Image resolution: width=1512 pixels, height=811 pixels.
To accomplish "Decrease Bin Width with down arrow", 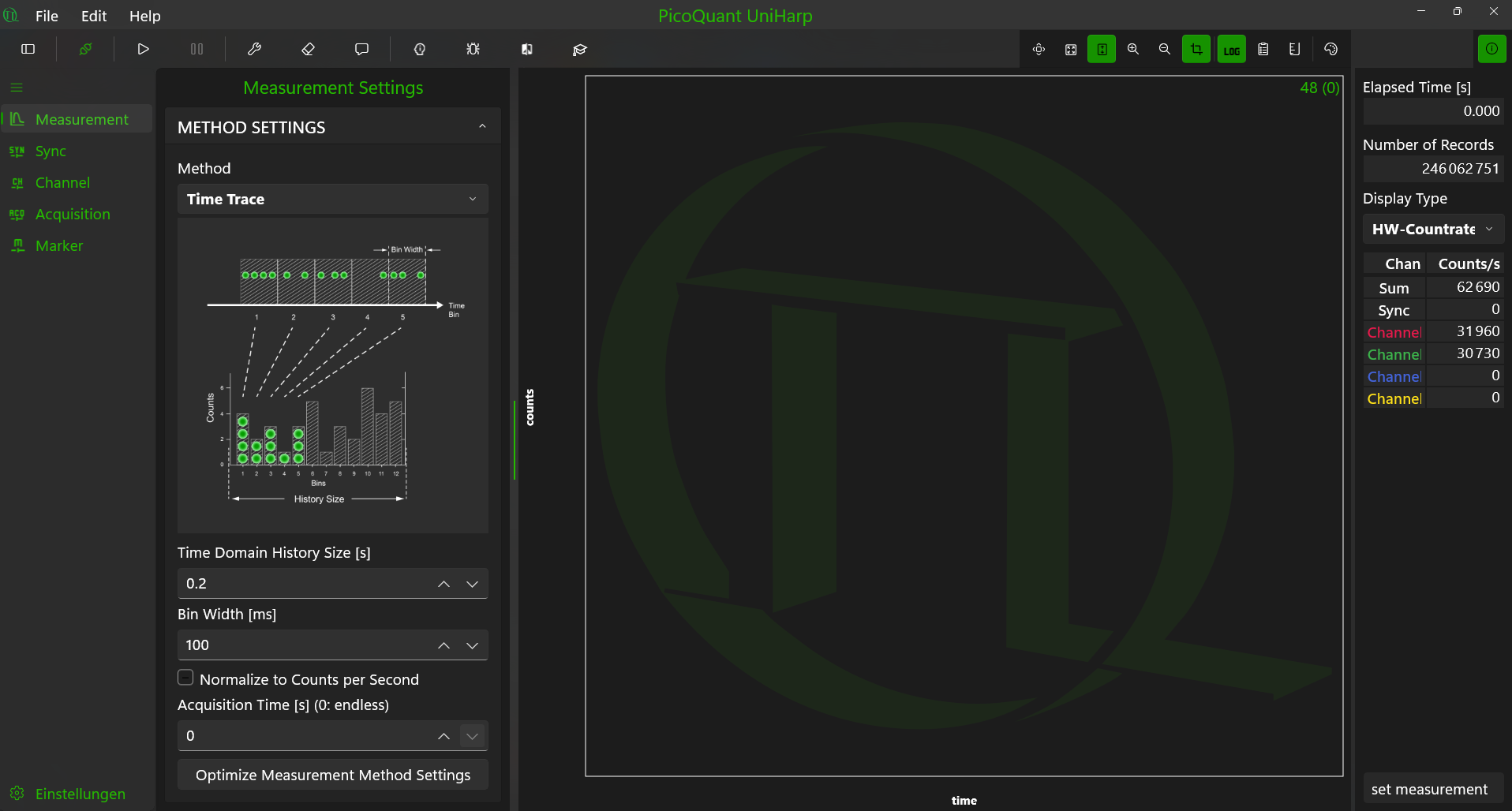I will point(473,645).
